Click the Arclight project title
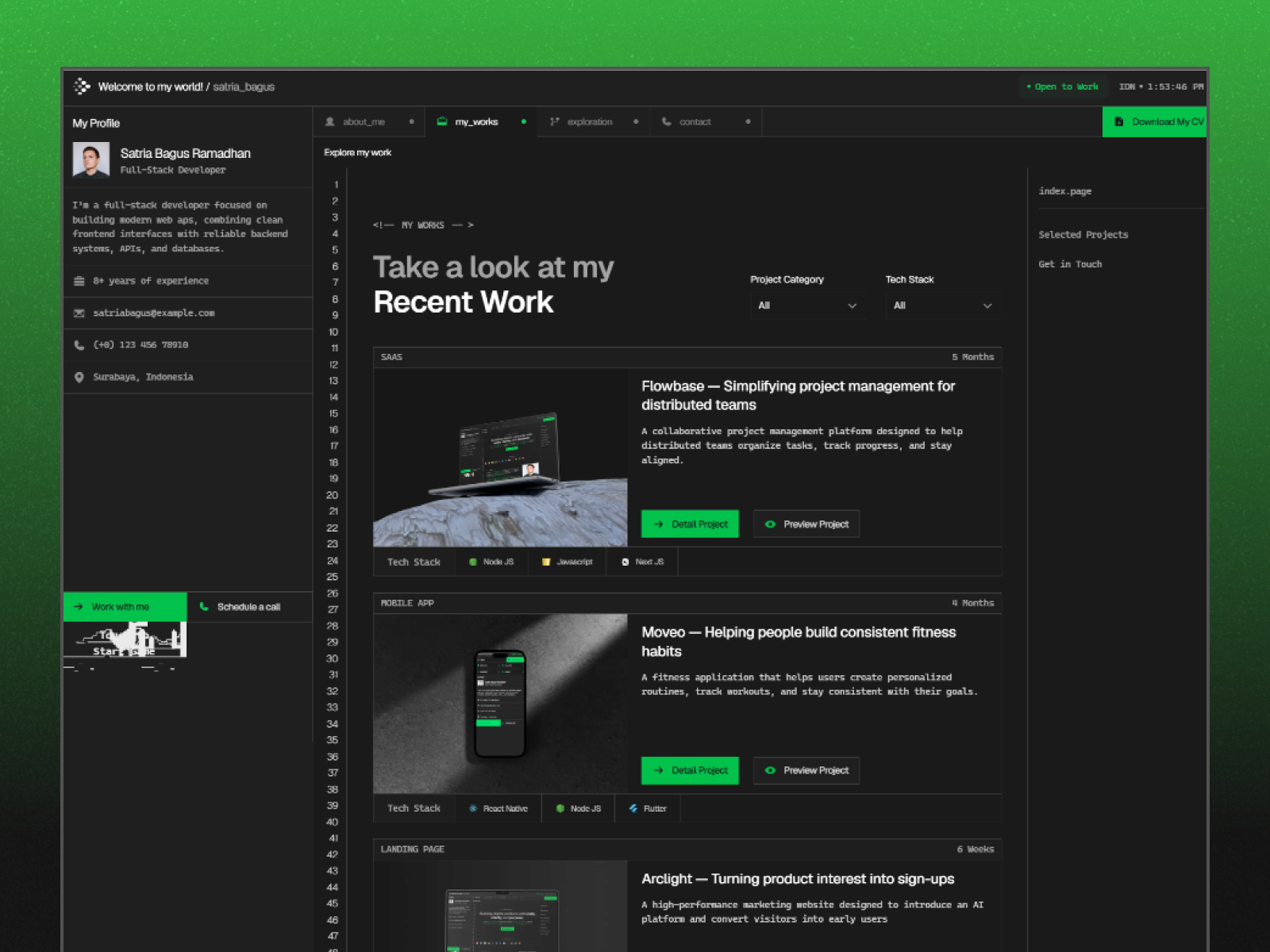 (x=798, y=879)
